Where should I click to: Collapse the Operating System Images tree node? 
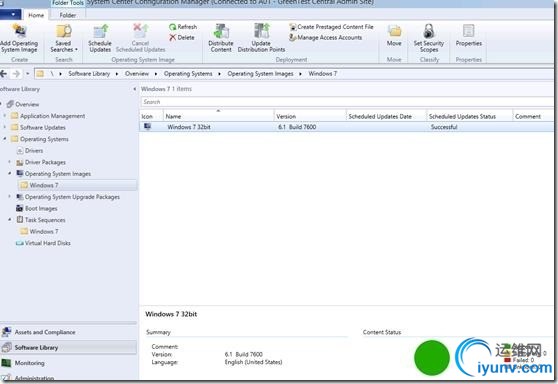(x=10, y=173)
